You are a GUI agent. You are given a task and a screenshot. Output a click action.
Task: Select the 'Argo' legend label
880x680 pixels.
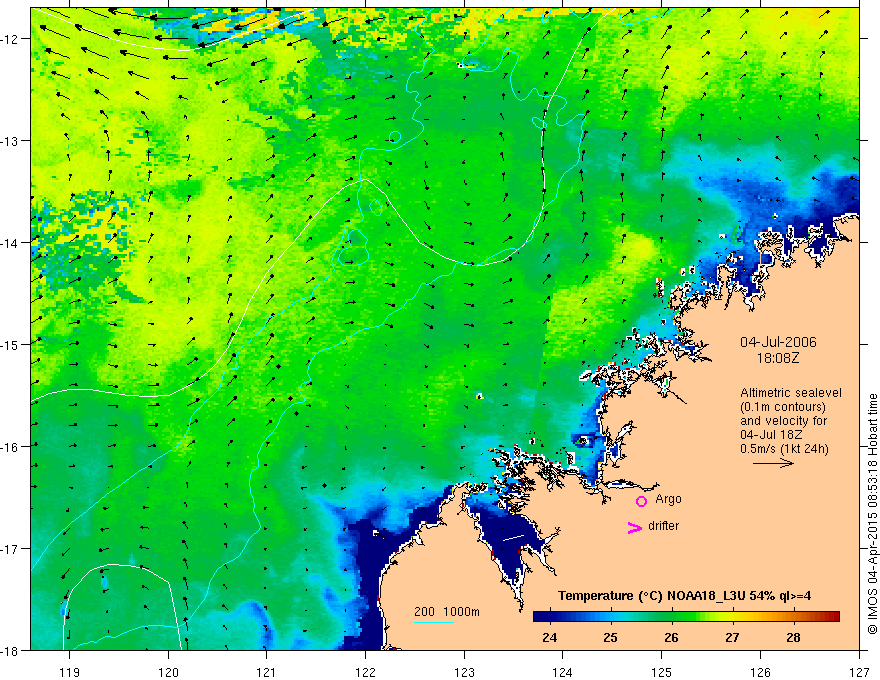pyautogui.click(x=668, y=499)
